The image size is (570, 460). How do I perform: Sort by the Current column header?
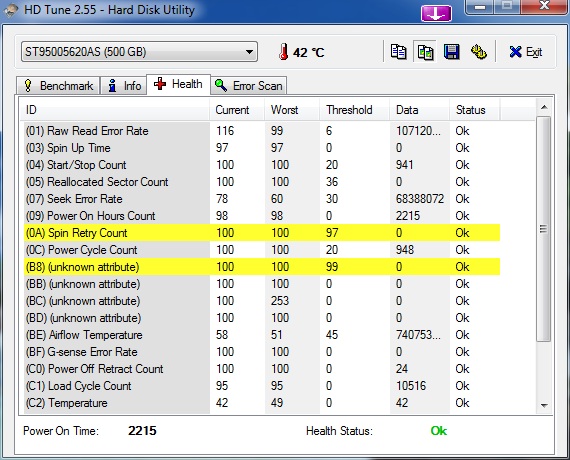click(x=237, y=110)
